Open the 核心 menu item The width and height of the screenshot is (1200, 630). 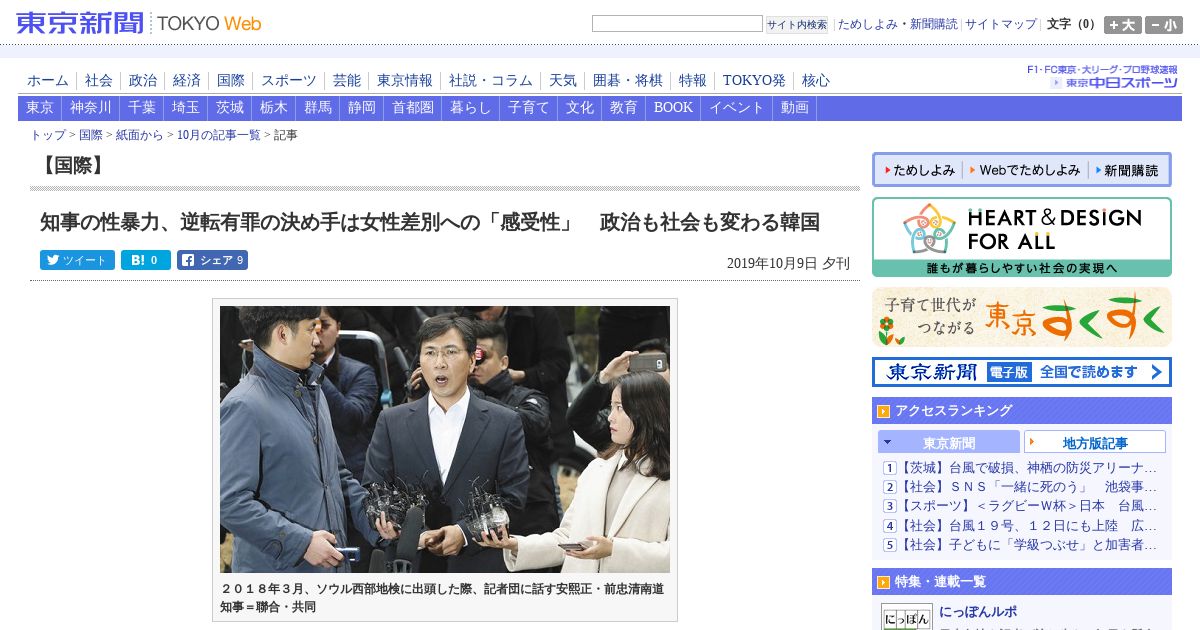816,81
